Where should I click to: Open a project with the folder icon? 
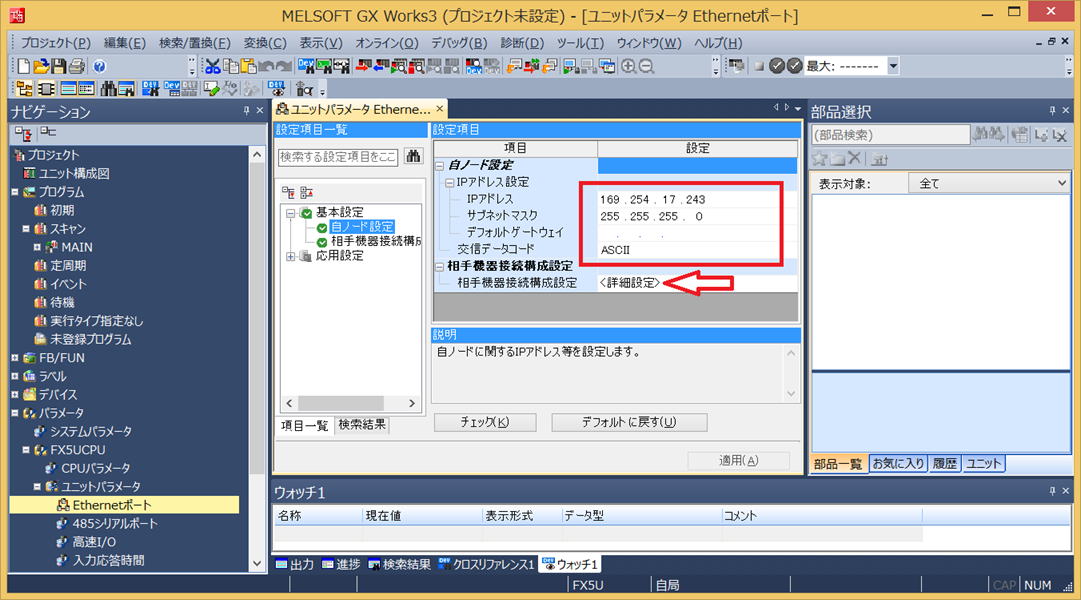click(x=41, y=66)
